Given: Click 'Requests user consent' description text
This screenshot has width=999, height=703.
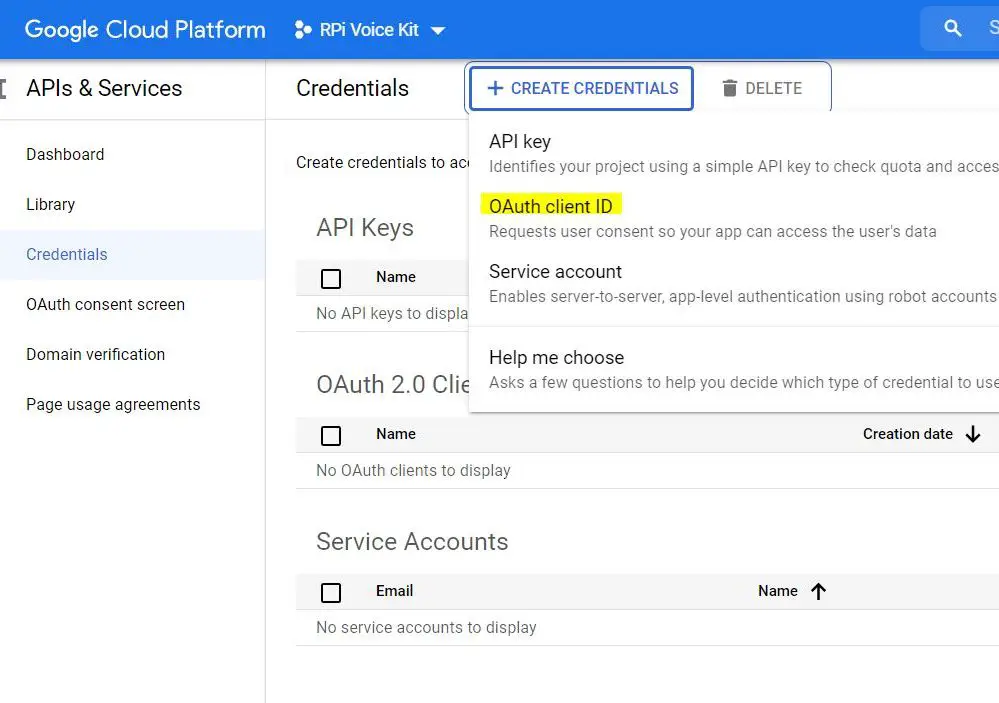Looking at the screenshot, I should coord(712,231).
